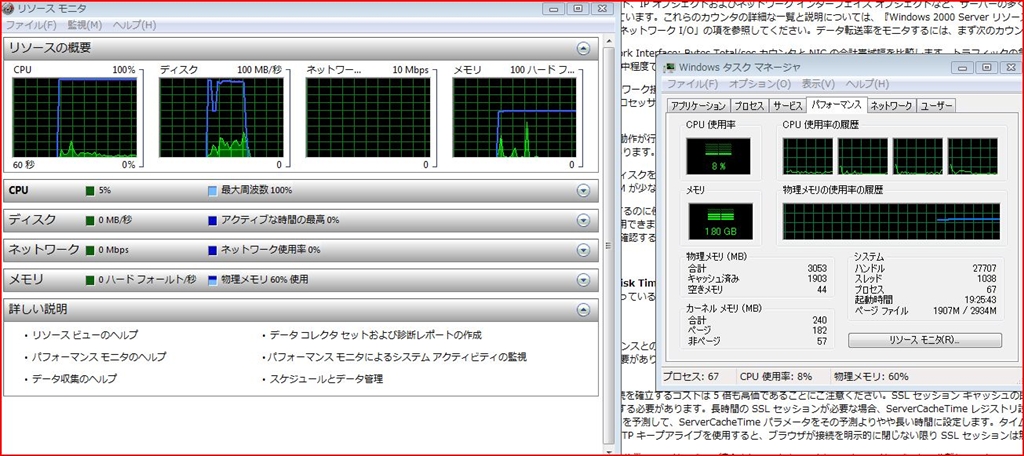Image resolution: width=1024 pixels, height=456 pixels.
Task: Open the 監視(M) menu in Resource Monitor
Action: point(84,25)
